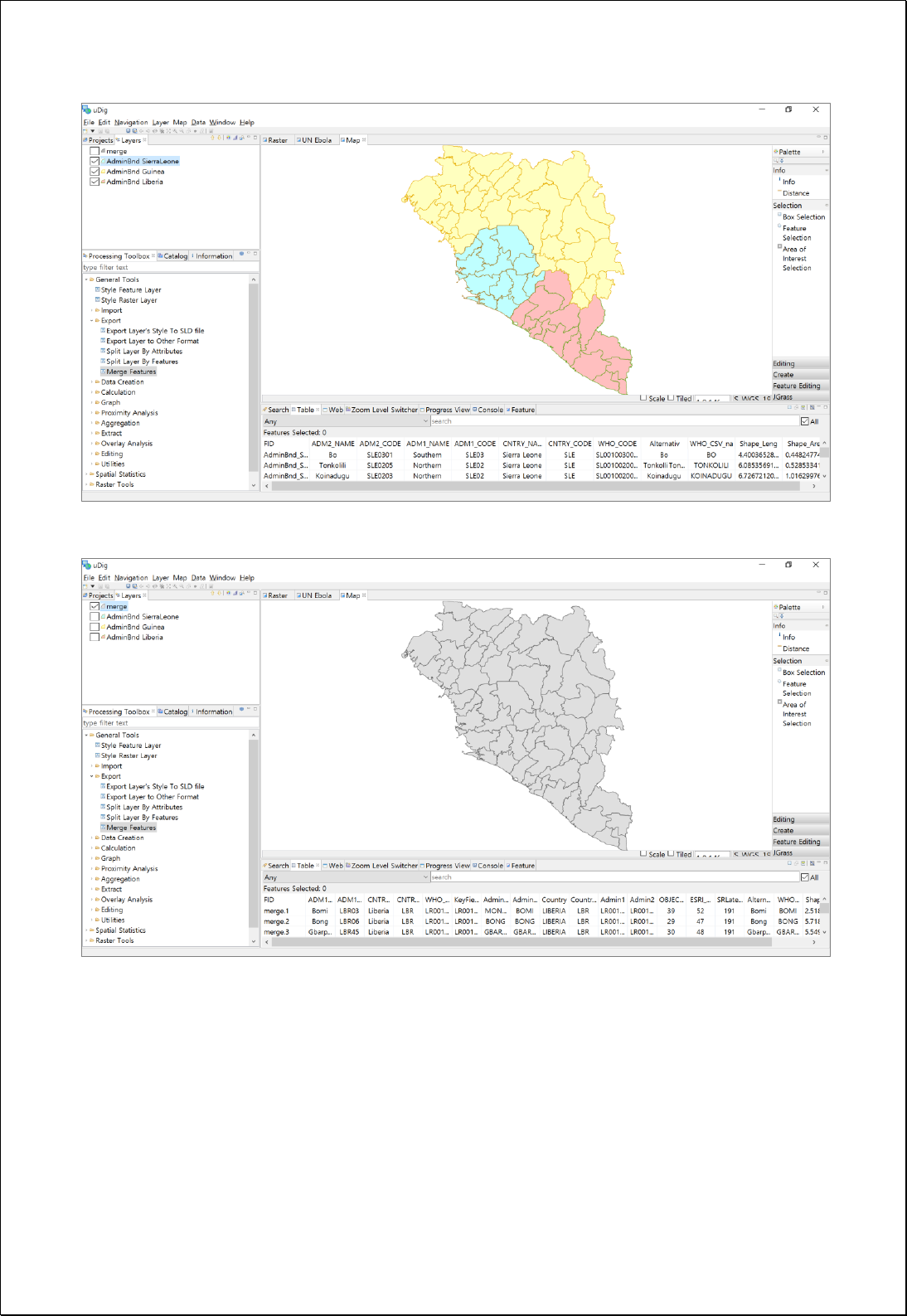Click Palette header icon in gray-map window
This screenshot has height=1316, width=907.
pos(776,607)
